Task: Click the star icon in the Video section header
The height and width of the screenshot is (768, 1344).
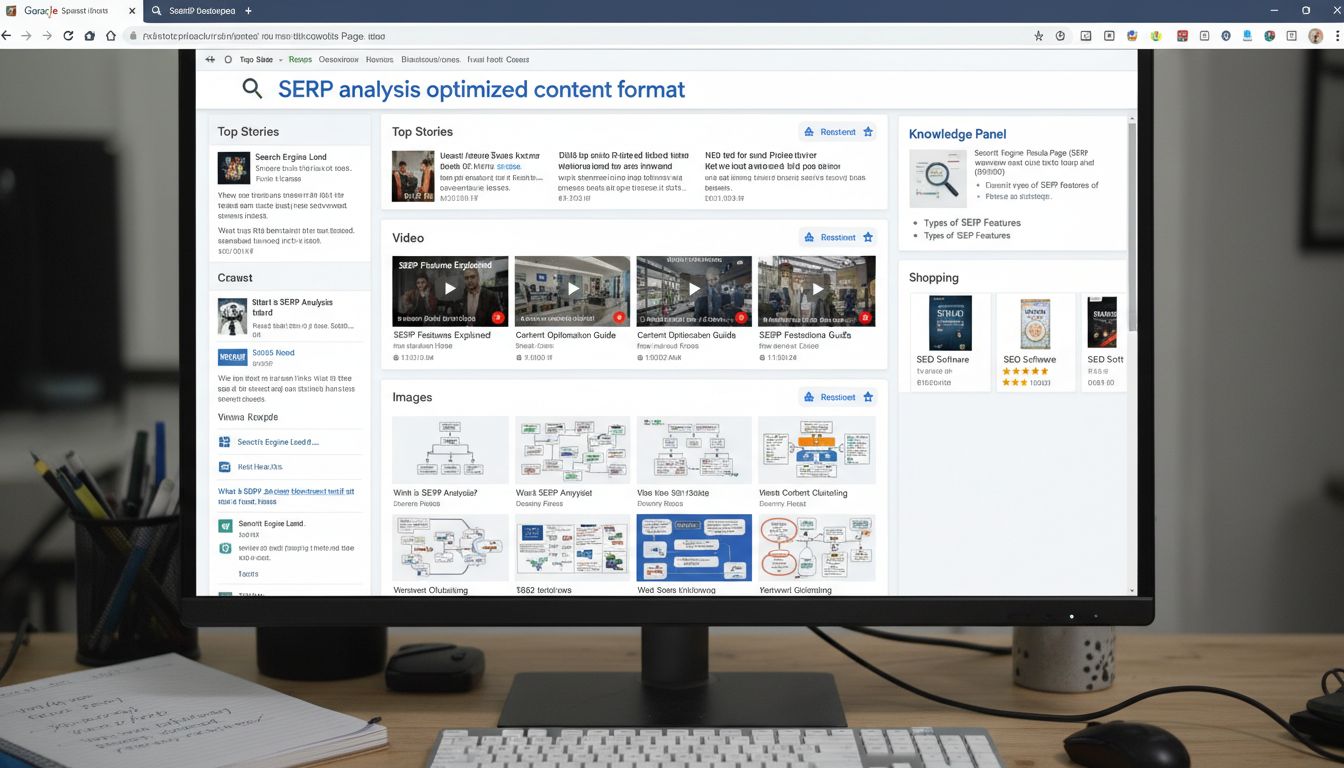Action: 868,237
